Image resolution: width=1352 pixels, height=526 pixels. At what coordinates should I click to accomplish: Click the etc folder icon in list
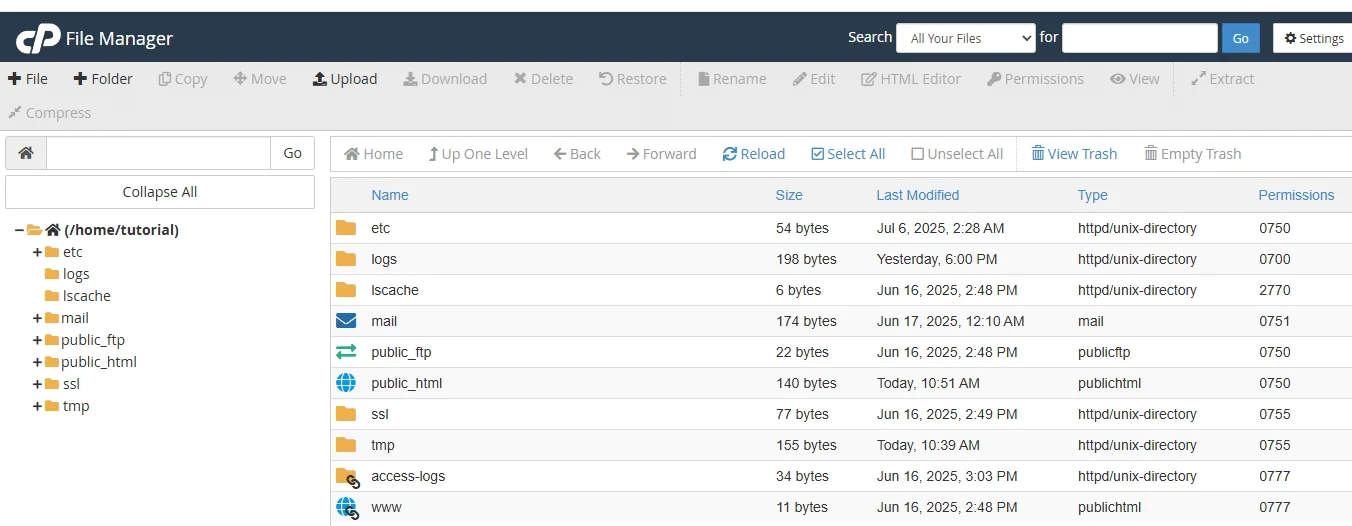[346, 228]
